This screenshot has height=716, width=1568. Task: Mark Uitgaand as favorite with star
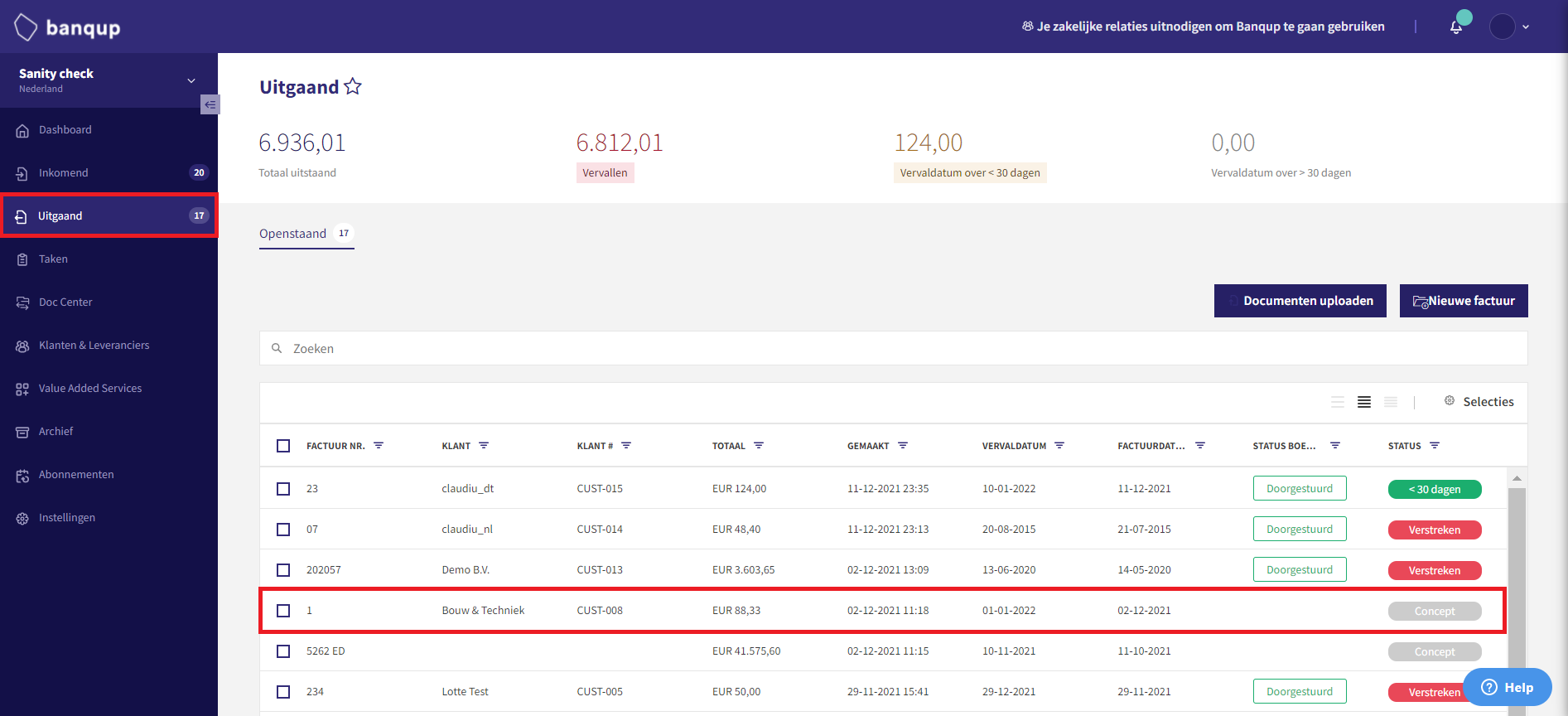click(353, 86)
